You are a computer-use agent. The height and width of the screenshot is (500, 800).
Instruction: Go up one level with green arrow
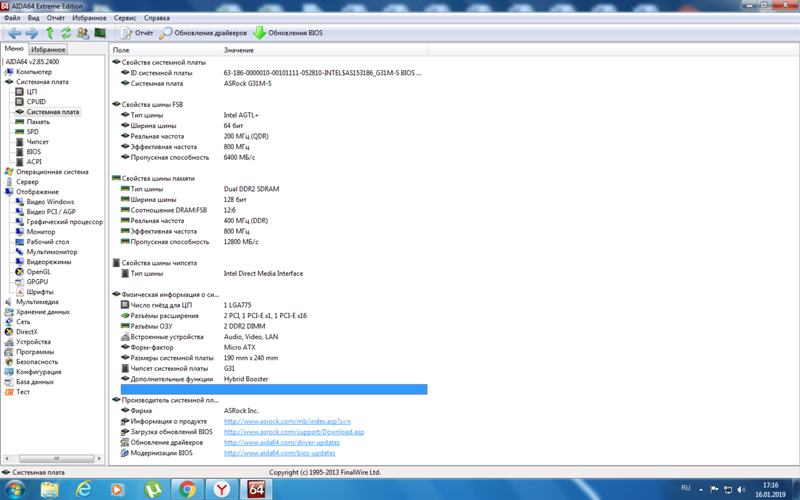(x=49, y=33)
